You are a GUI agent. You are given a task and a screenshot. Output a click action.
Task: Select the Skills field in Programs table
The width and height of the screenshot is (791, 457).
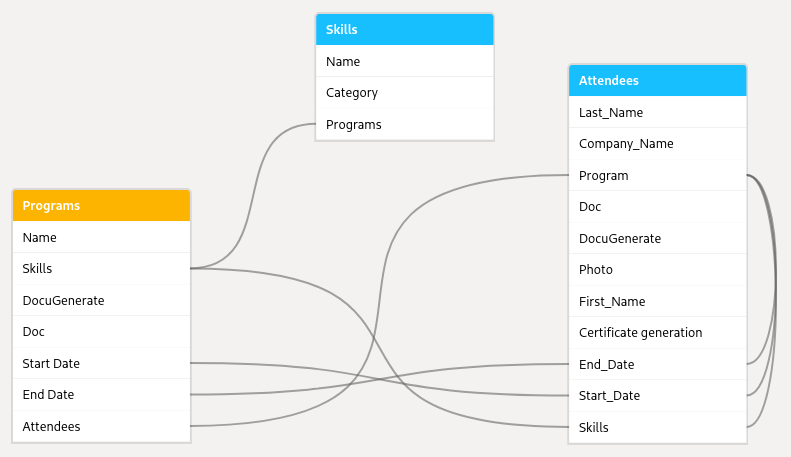(x=101, y=269)
